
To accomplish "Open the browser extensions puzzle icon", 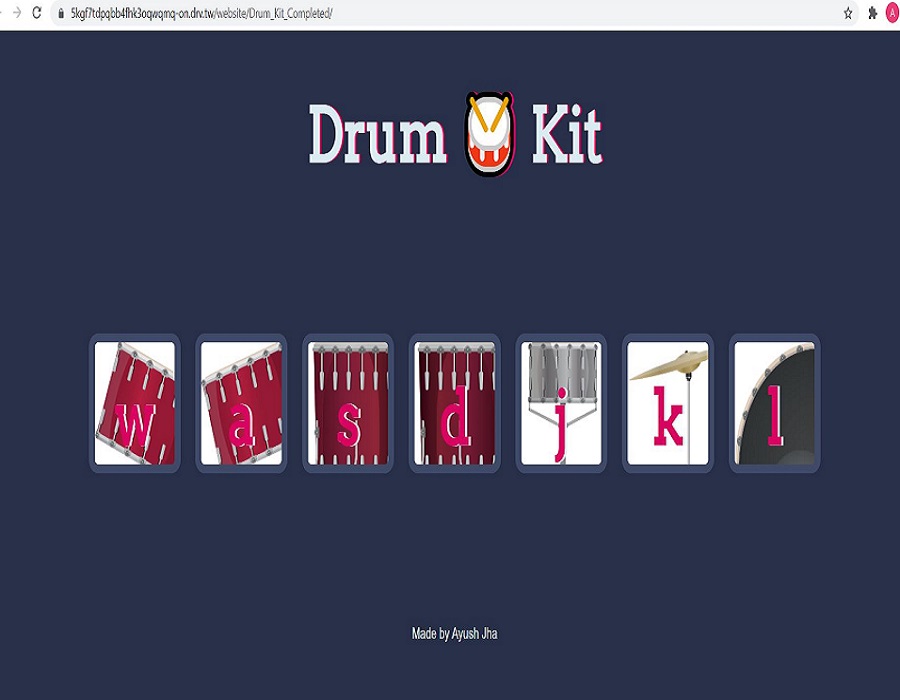I will (x=872, y=13).
